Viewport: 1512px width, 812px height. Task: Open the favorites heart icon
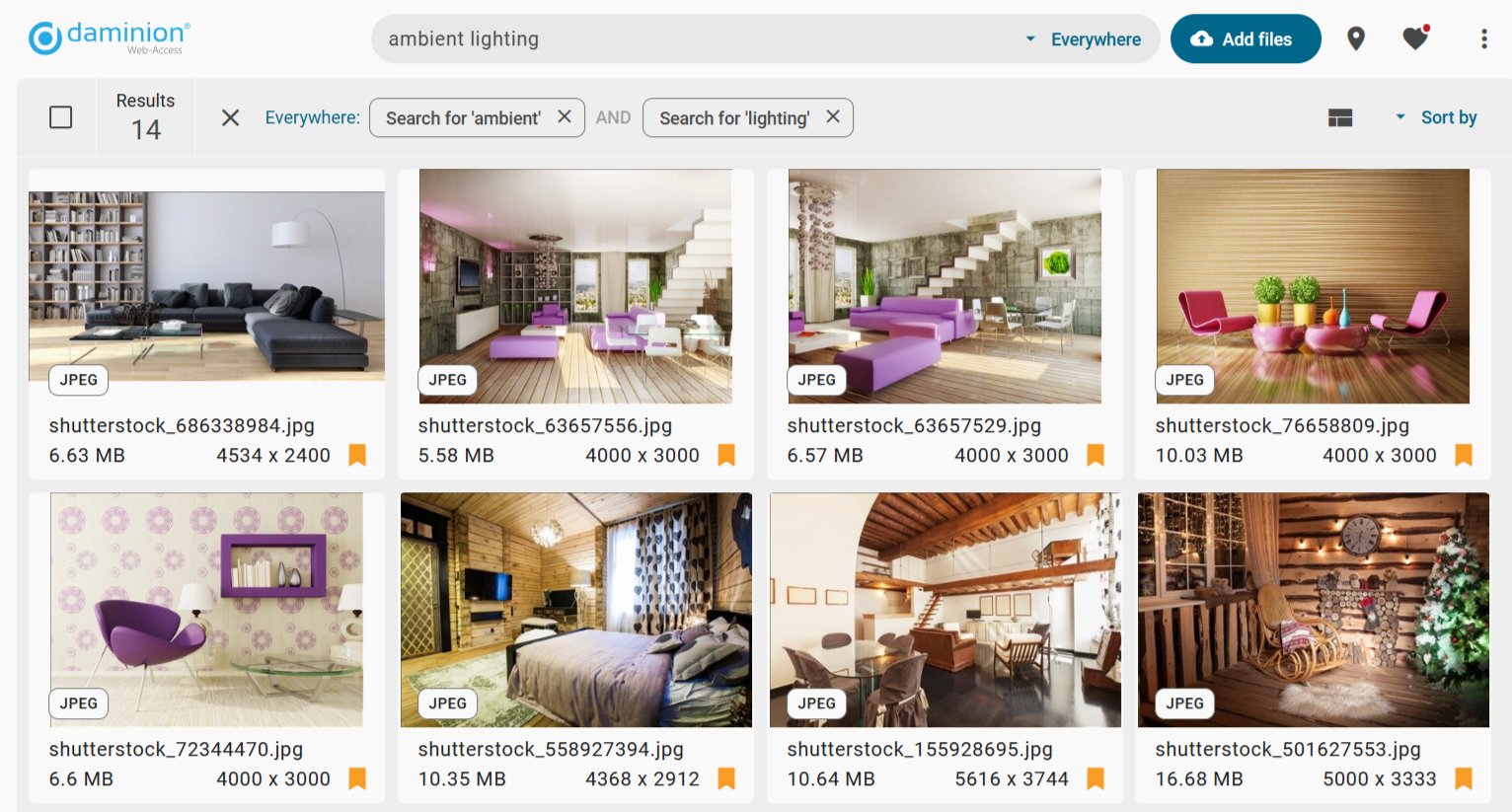[1415, 37]
